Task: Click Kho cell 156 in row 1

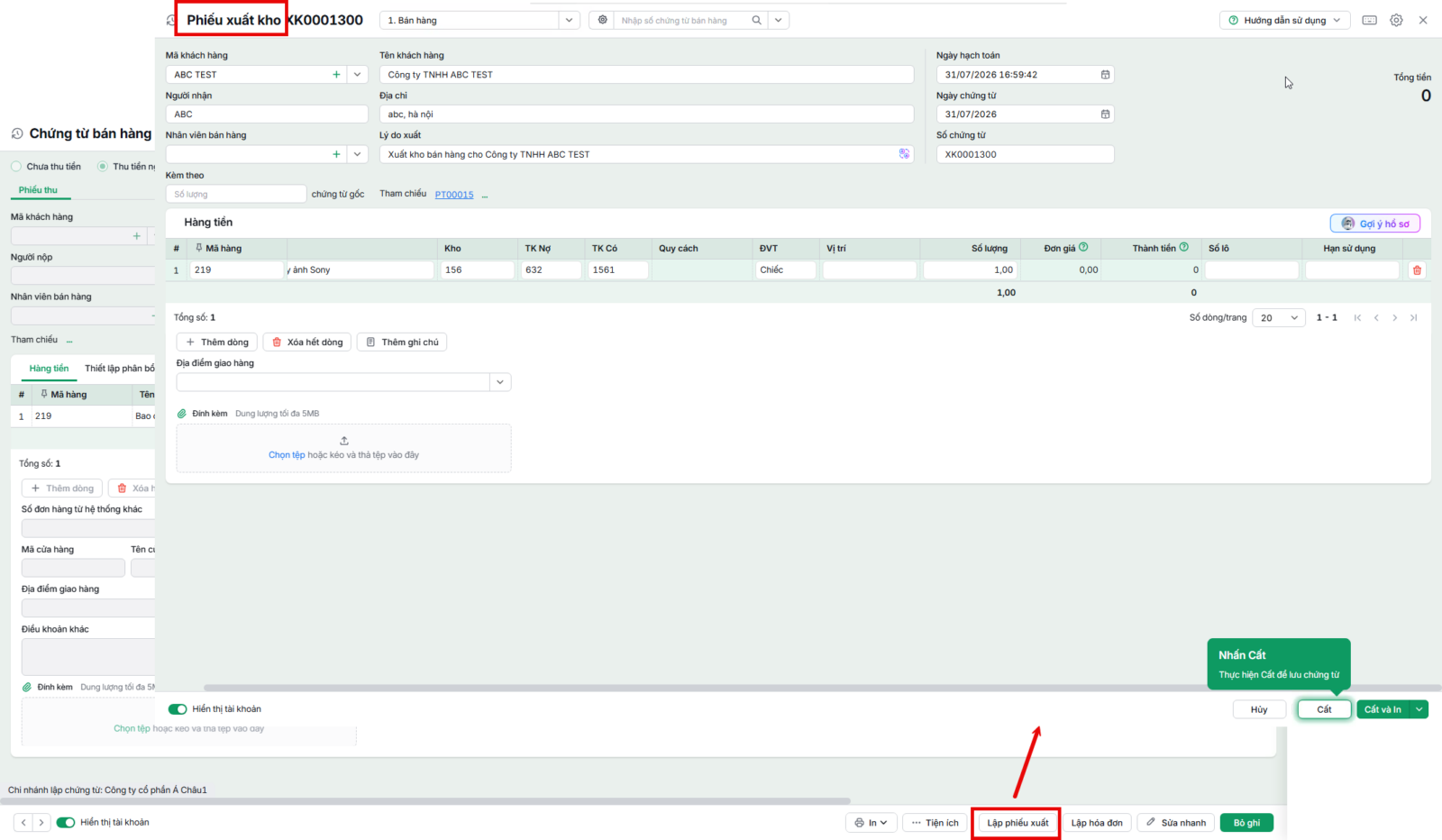Action: (477, 269)
